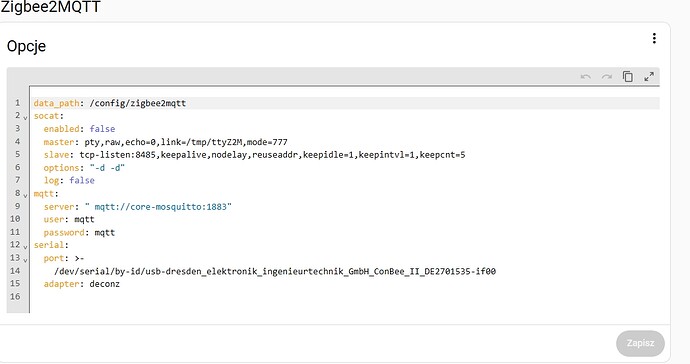This screenshot has height=364, width=690.
Task: Click the serial section key
Action: click(49, 245)
